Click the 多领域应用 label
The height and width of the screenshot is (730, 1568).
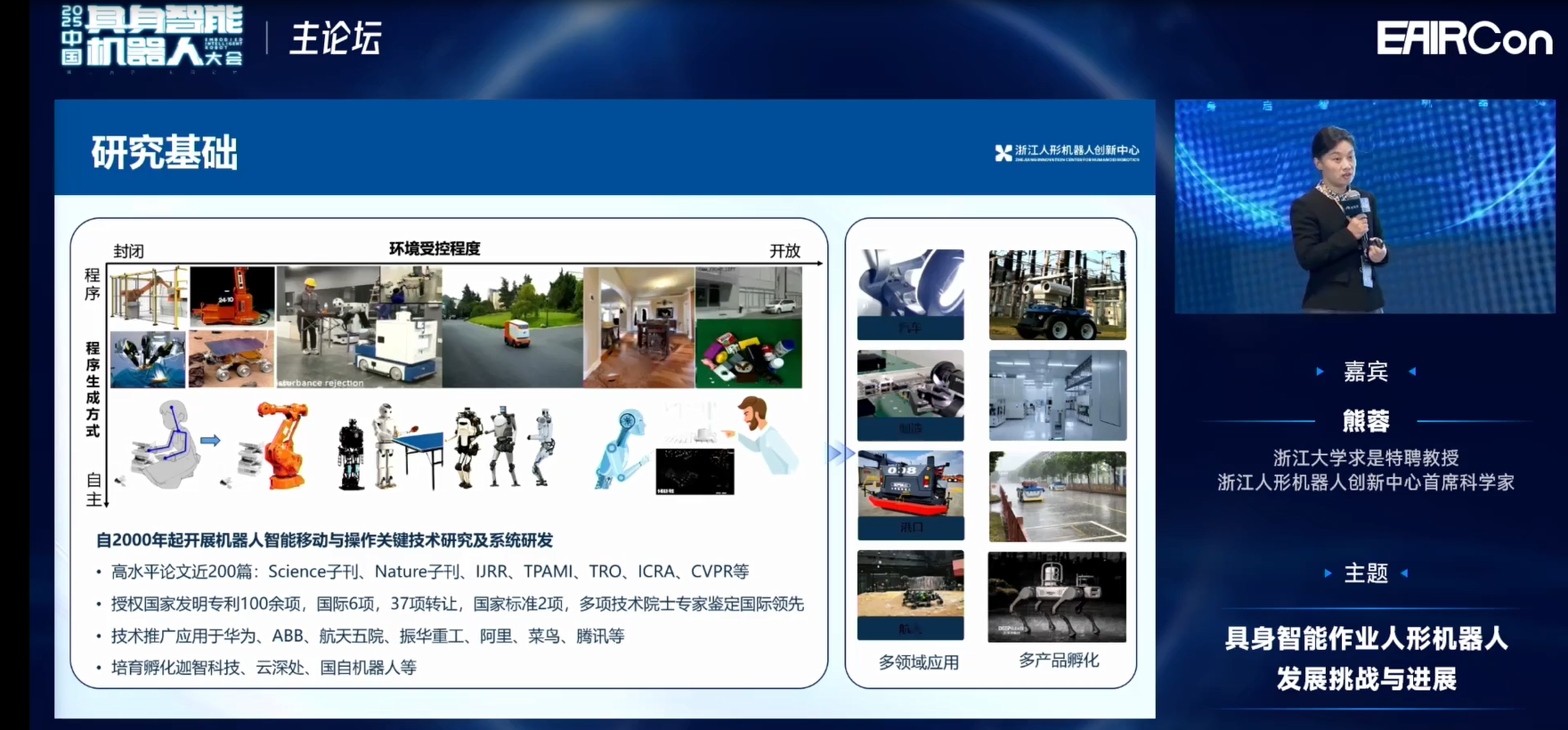(918, 662)
